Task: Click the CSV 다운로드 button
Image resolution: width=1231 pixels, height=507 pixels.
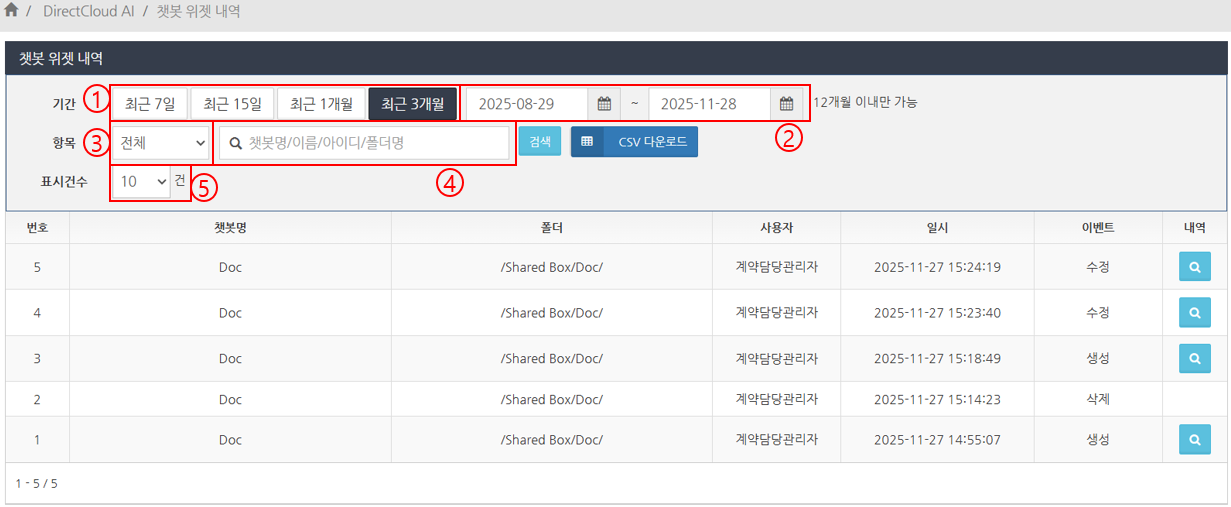Action: [634, 142]
